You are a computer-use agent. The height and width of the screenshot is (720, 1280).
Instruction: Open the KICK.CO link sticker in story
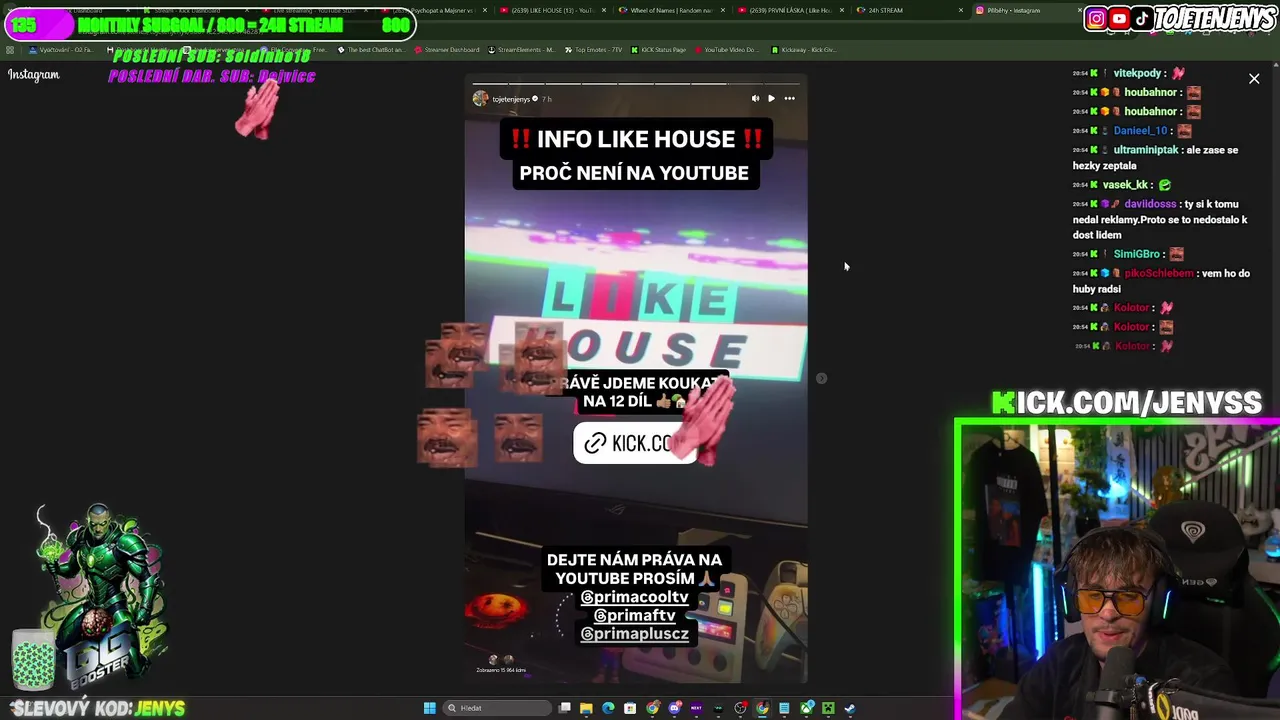point(634,443)
